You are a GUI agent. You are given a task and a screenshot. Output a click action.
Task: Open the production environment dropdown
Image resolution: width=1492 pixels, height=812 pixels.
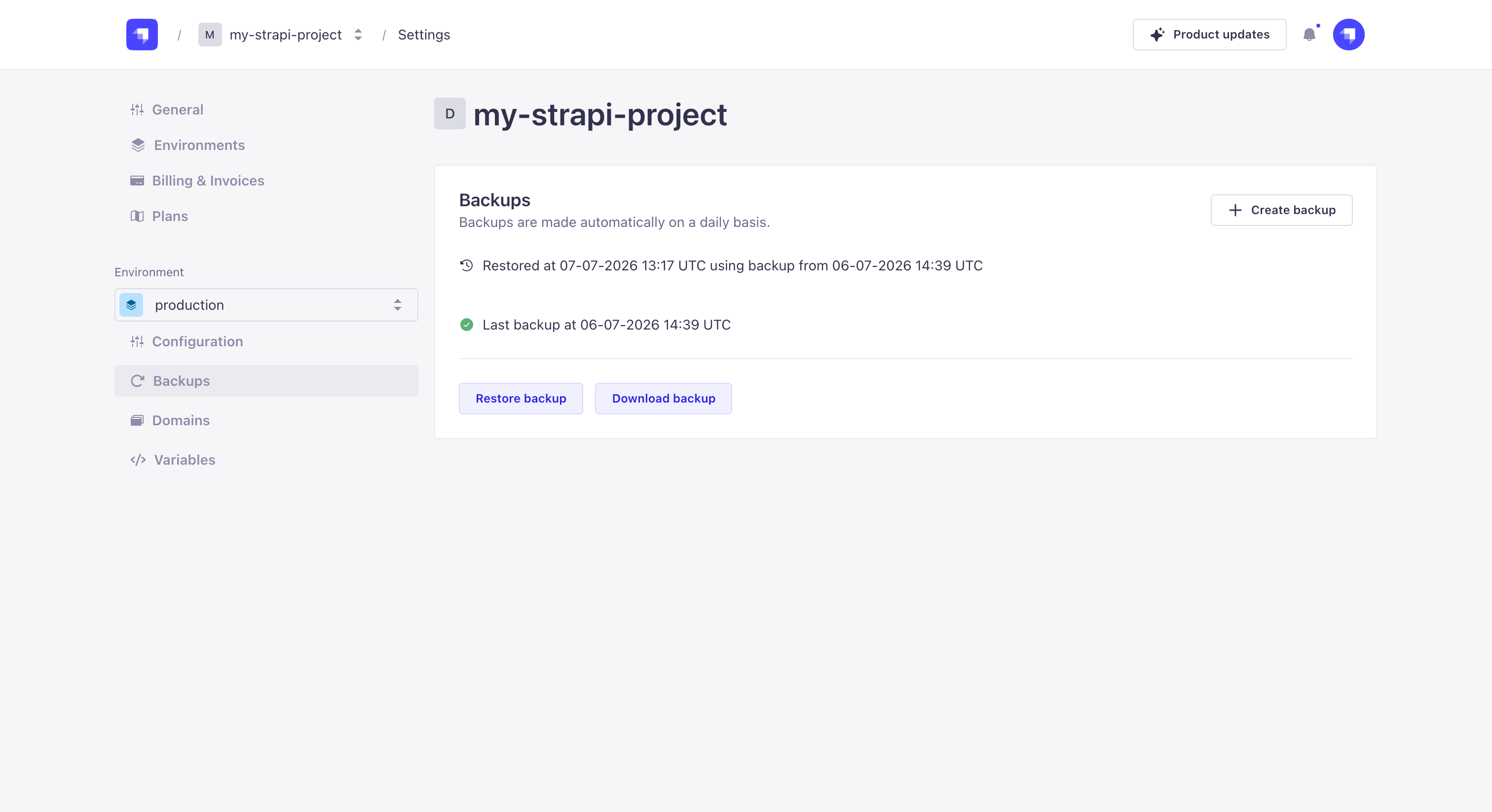pos(266,305)
